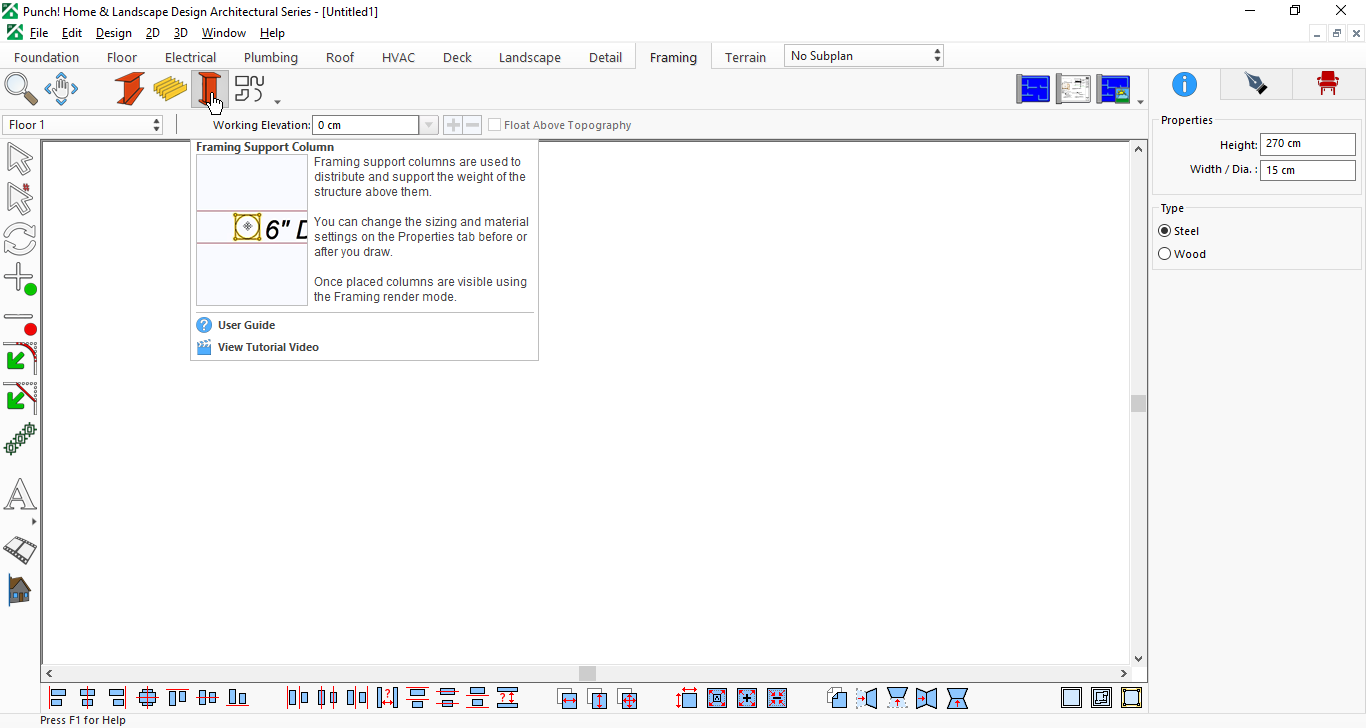Open the pen nib appearance tab
This screenshot has height=728, width=1366.
(x=1256, y=84)
